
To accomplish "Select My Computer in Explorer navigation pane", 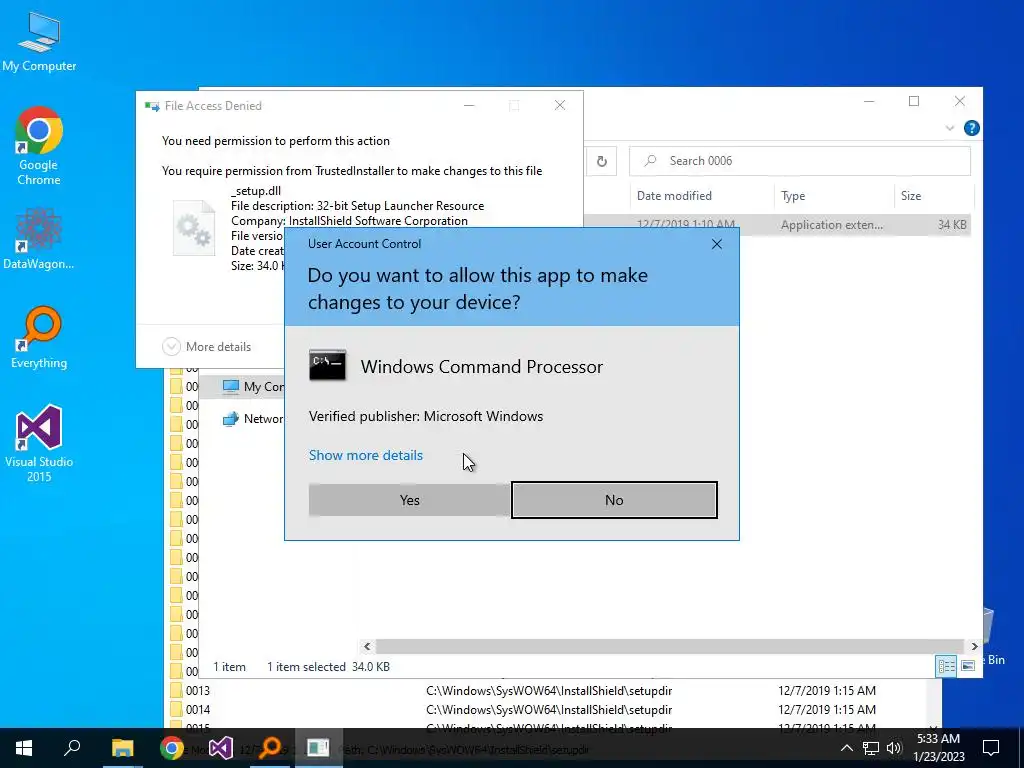I will [253, 387].
